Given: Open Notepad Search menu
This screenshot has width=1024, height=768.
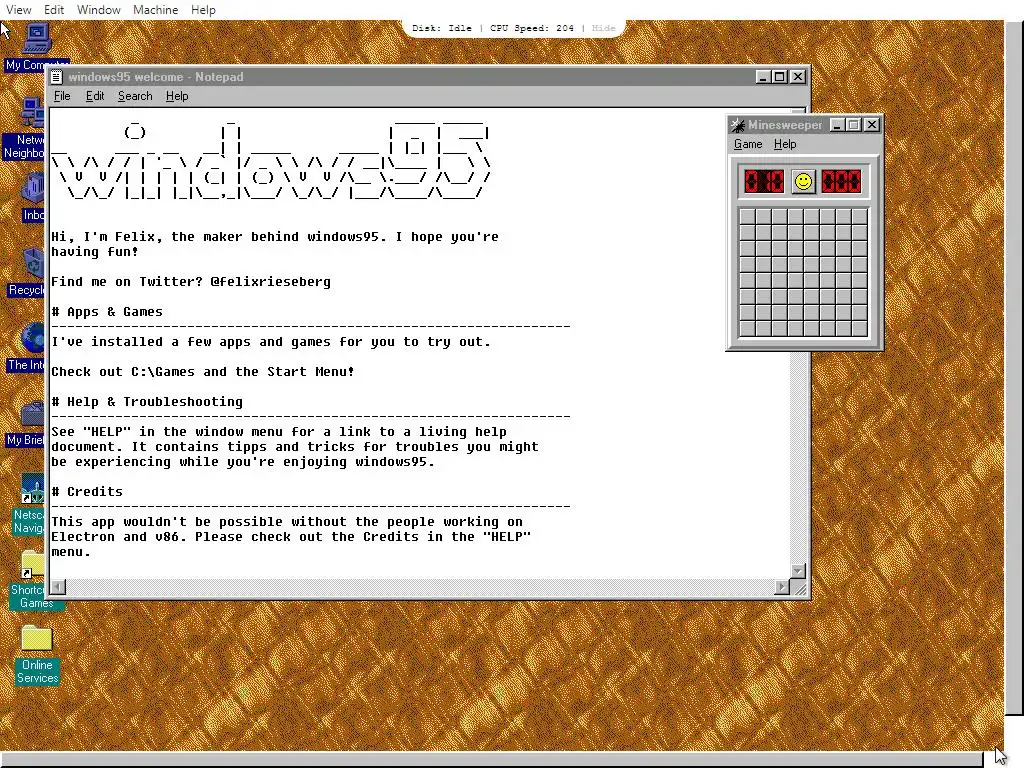Looking at the screenshot, I should tap(135, 96).
